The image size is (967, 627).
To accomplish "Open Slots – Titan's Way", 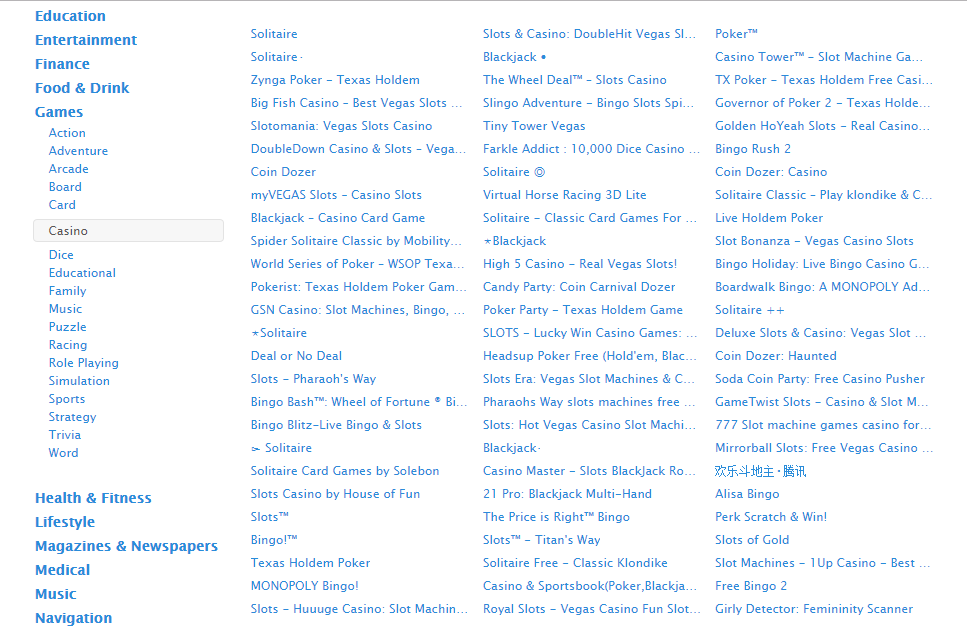I will click(541, 540).
